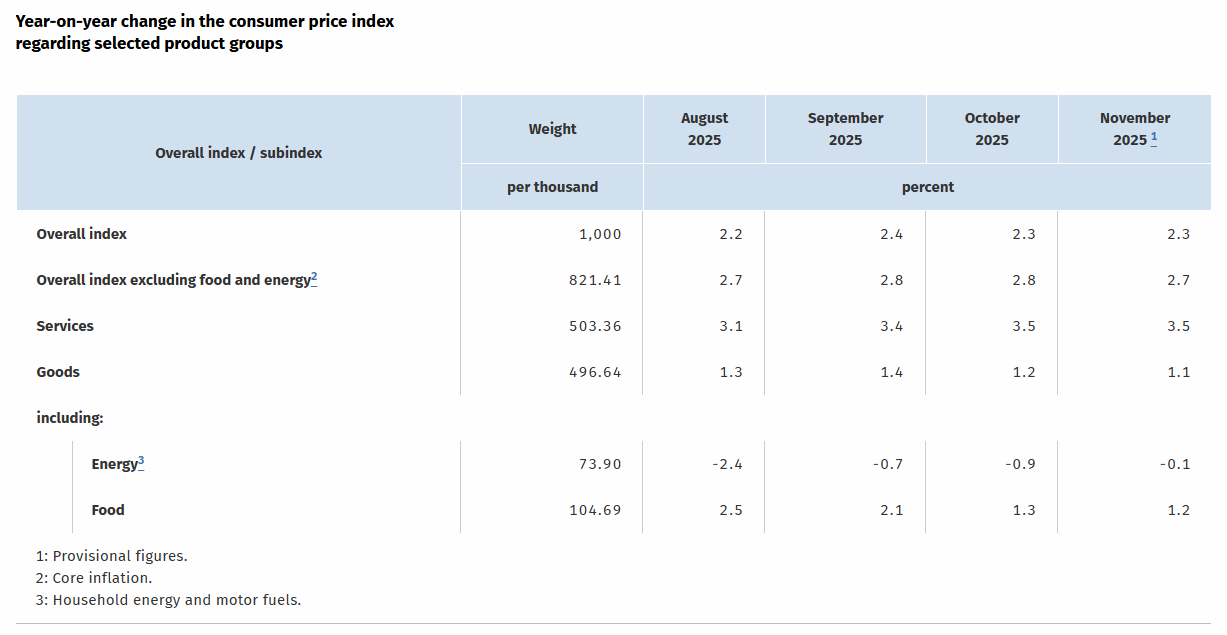Select the Goods row label

58,372
